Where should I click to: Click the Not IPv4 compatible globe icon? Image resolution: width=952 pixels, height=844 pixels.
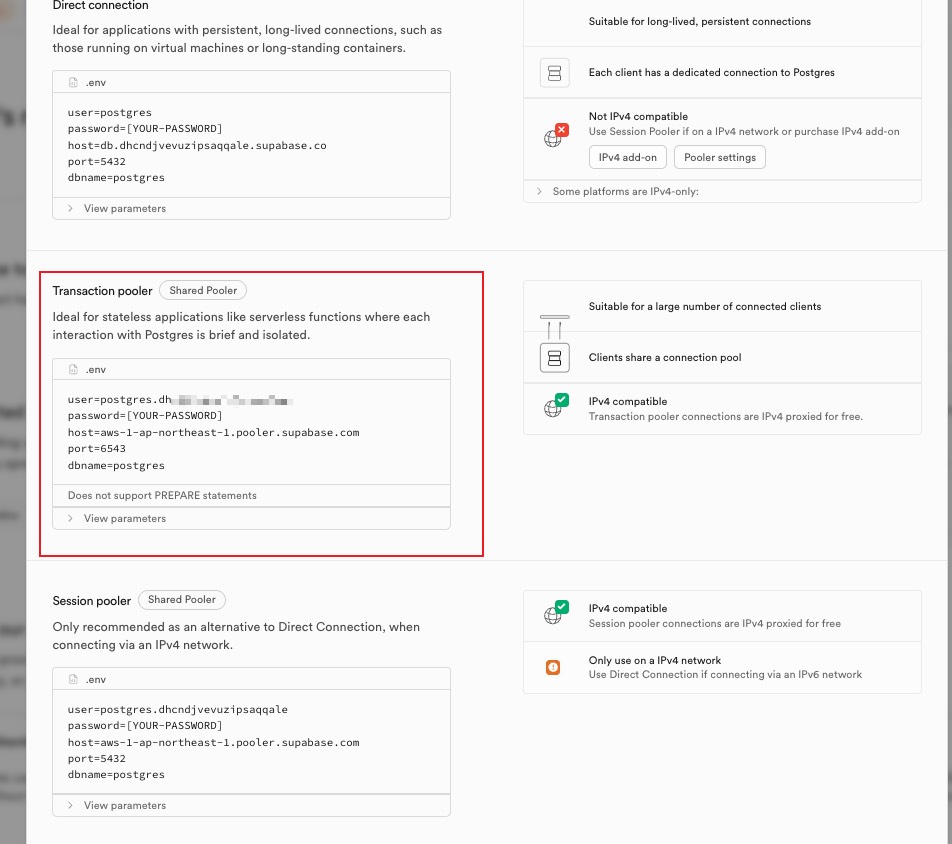coord(554,137)
